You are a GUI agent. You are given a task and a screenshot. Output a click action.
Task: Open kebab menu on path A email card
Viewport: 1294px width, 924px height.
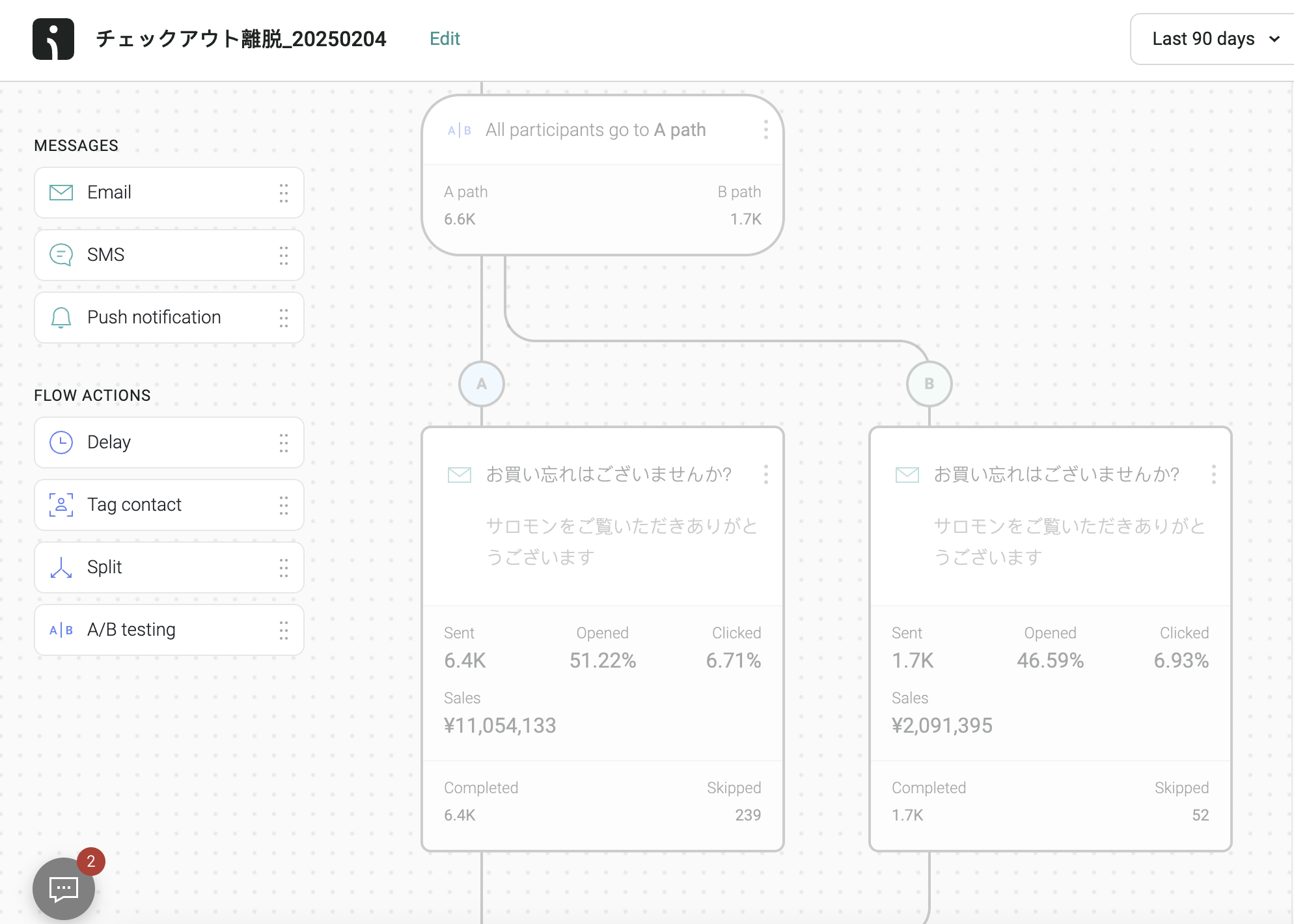click(x=766, y=474)
